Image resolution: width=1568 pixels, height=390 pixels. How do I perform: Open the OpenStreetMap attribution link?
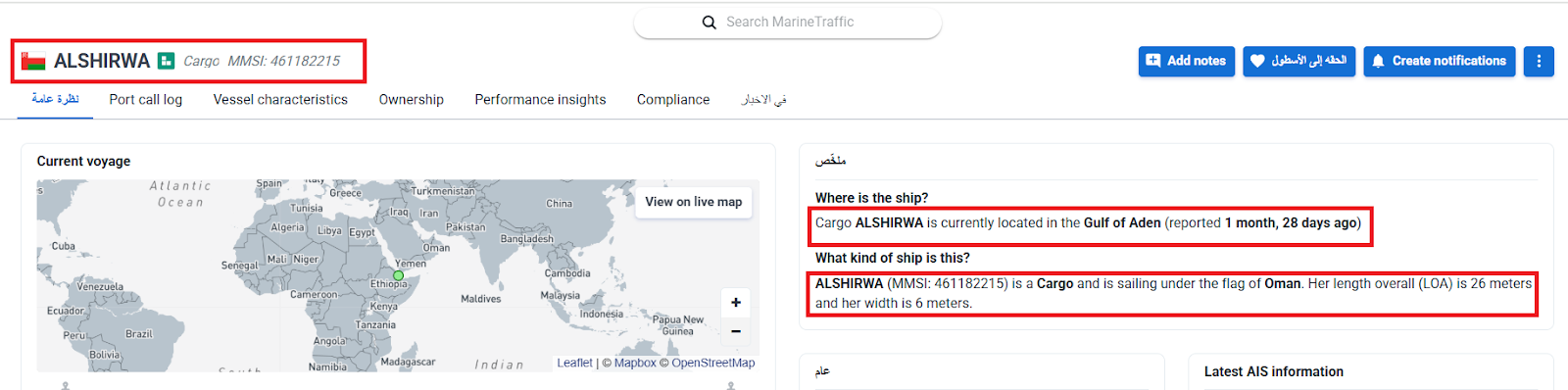713,363
